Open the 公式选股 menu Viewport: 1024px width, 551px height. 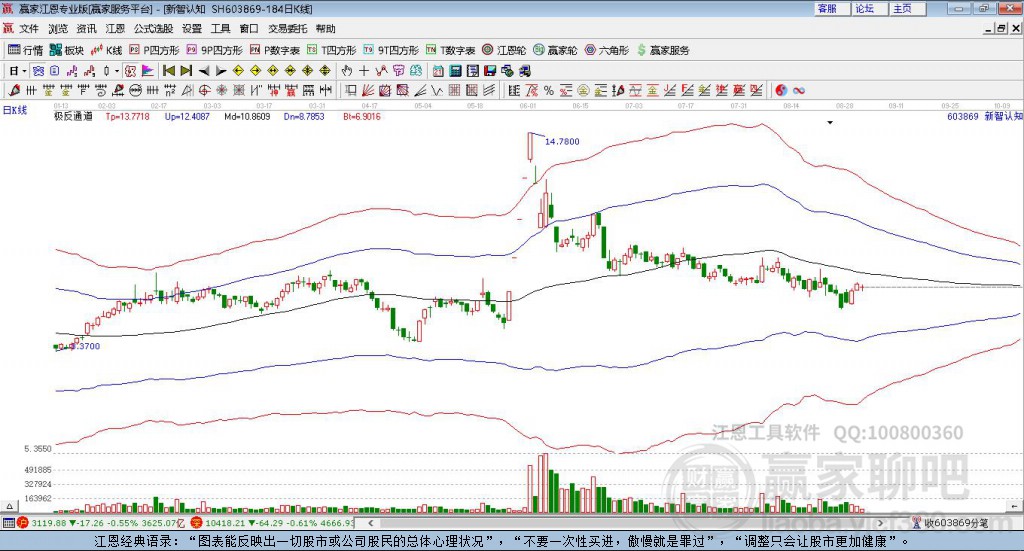click(x=153, y=29)
